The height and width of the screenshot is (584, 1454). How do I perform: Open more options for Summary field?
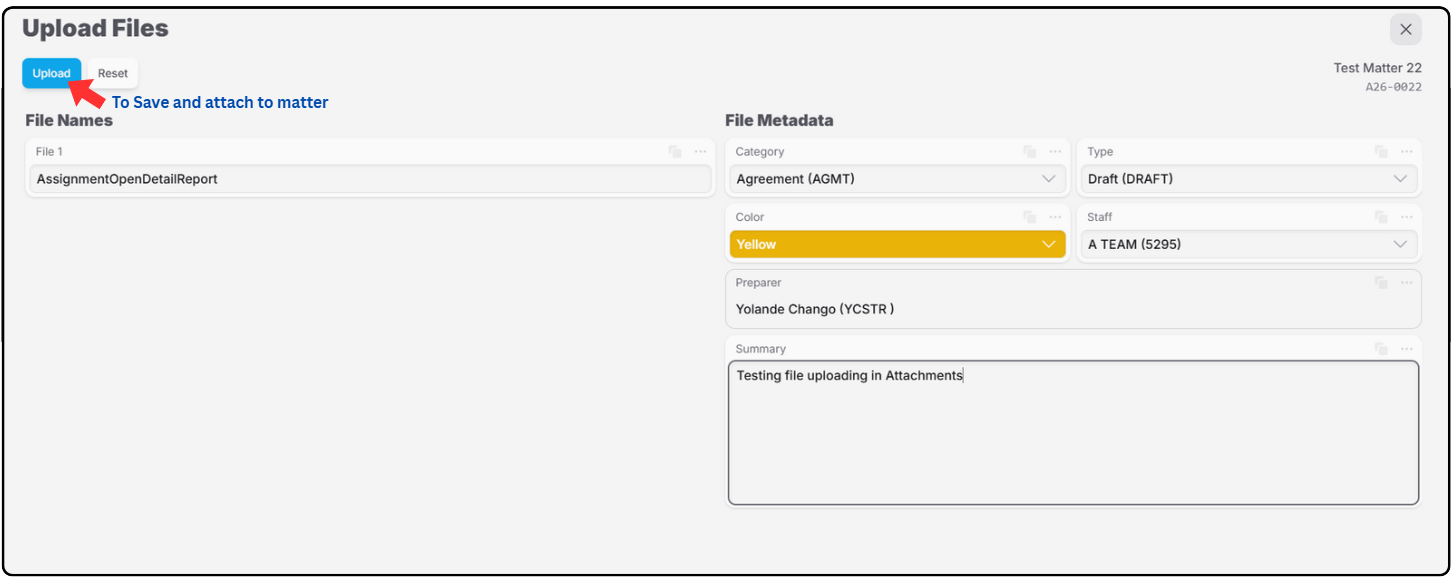(1407, 349)
